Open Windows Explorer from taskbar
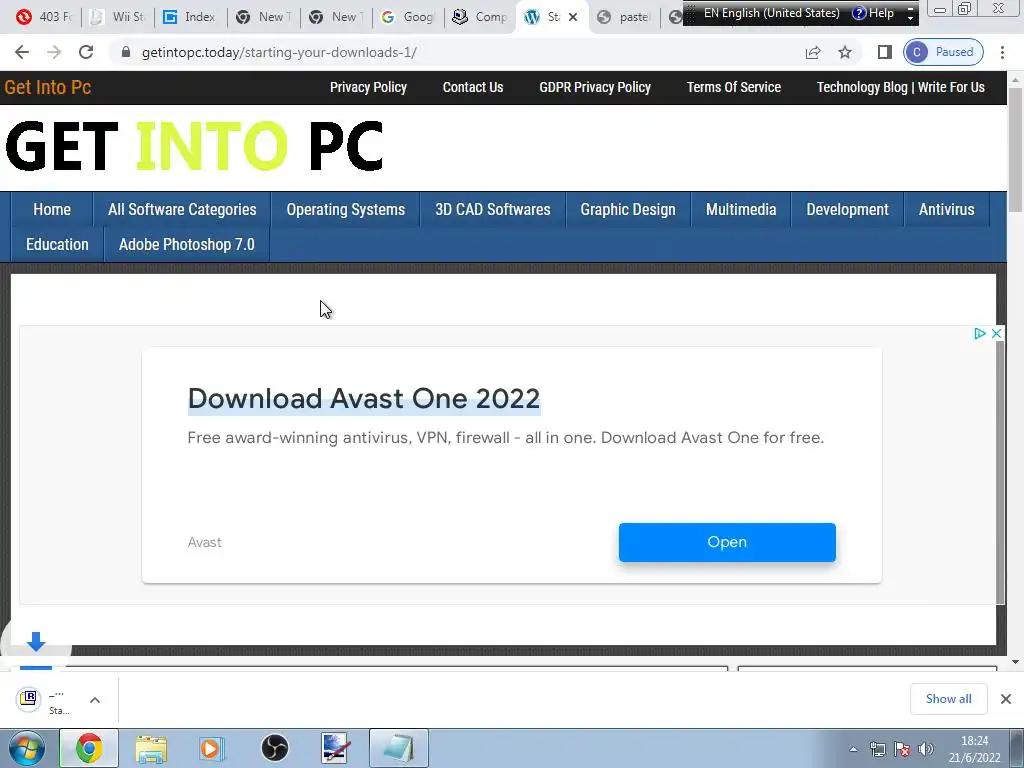The image size is (1024, 768). click(x=151, y=748)
